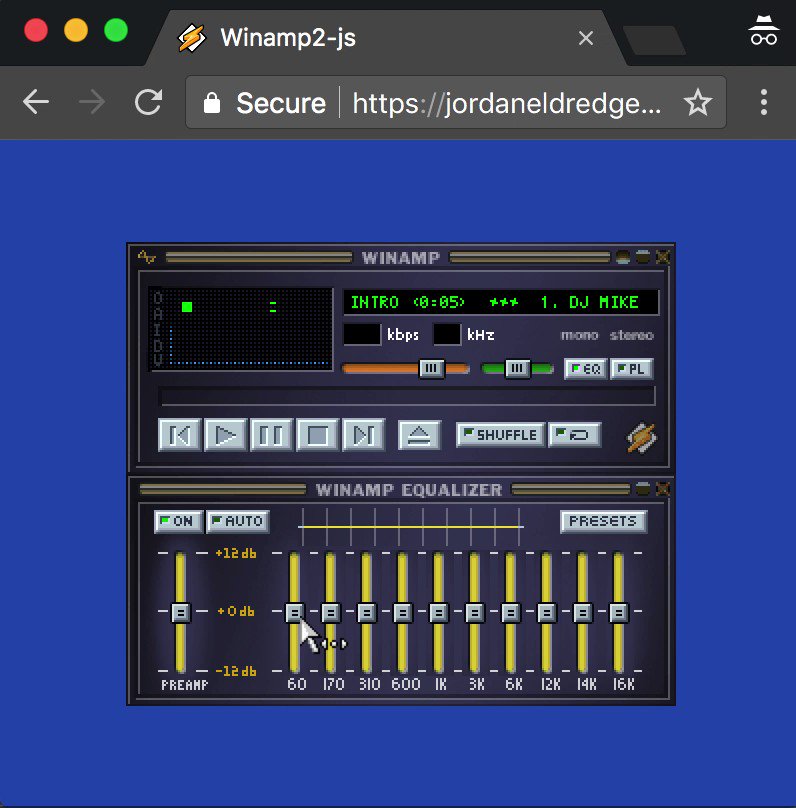Open Chrome three-dot menu
796x808 pixels.
pyautogui.click(x=764, y=102)
